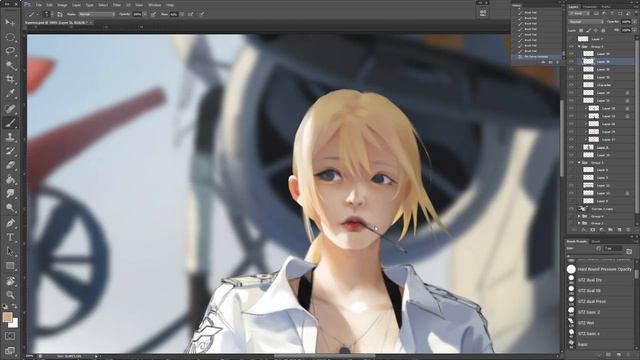
Task: Open the Filter menu
Action: pyautogui.click(x=117, y=5)
